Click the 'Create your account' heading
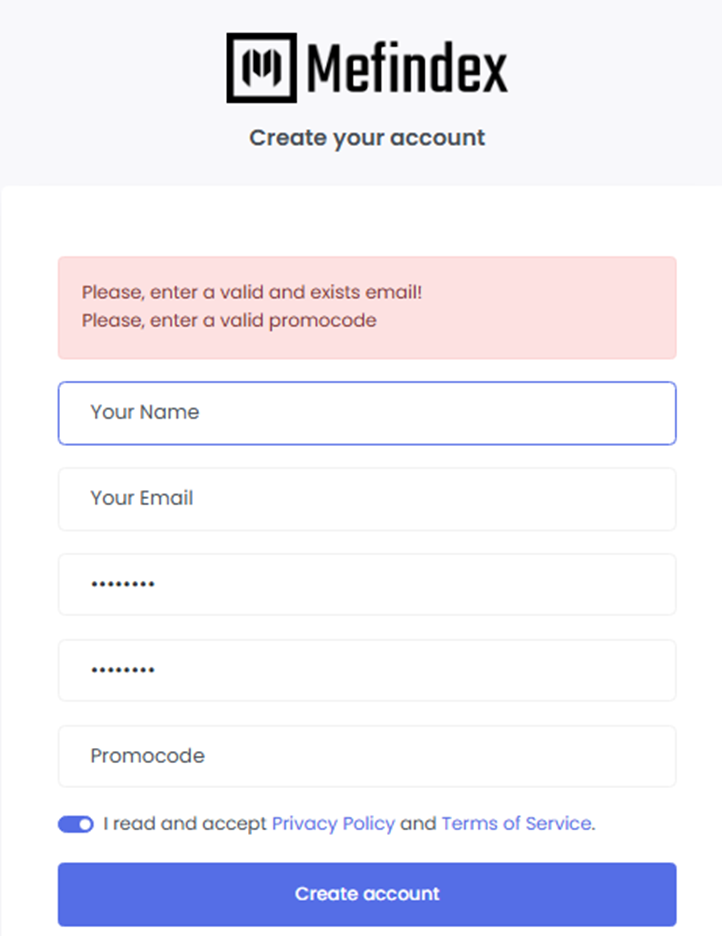 pyautogui.click(x=367, y=138)
